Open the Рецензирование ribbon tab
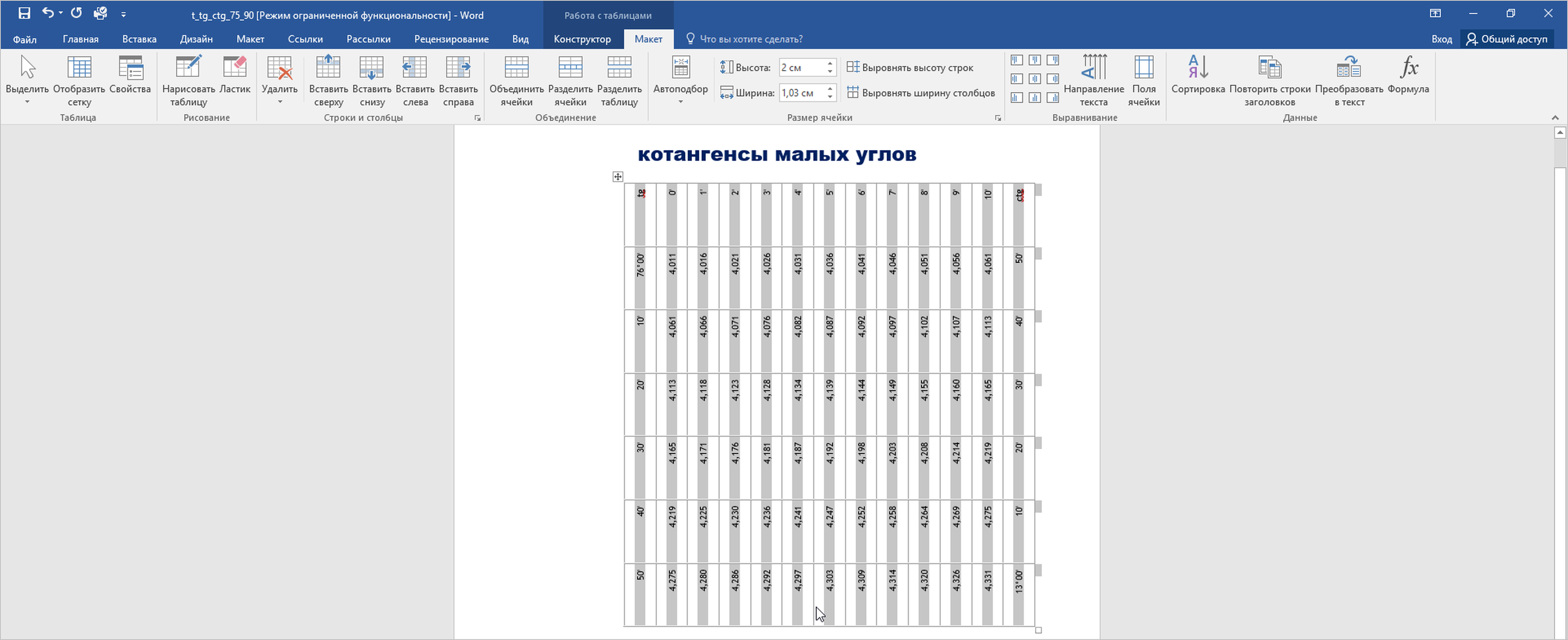Screen dimensions: 1568x640 point(451,39)
